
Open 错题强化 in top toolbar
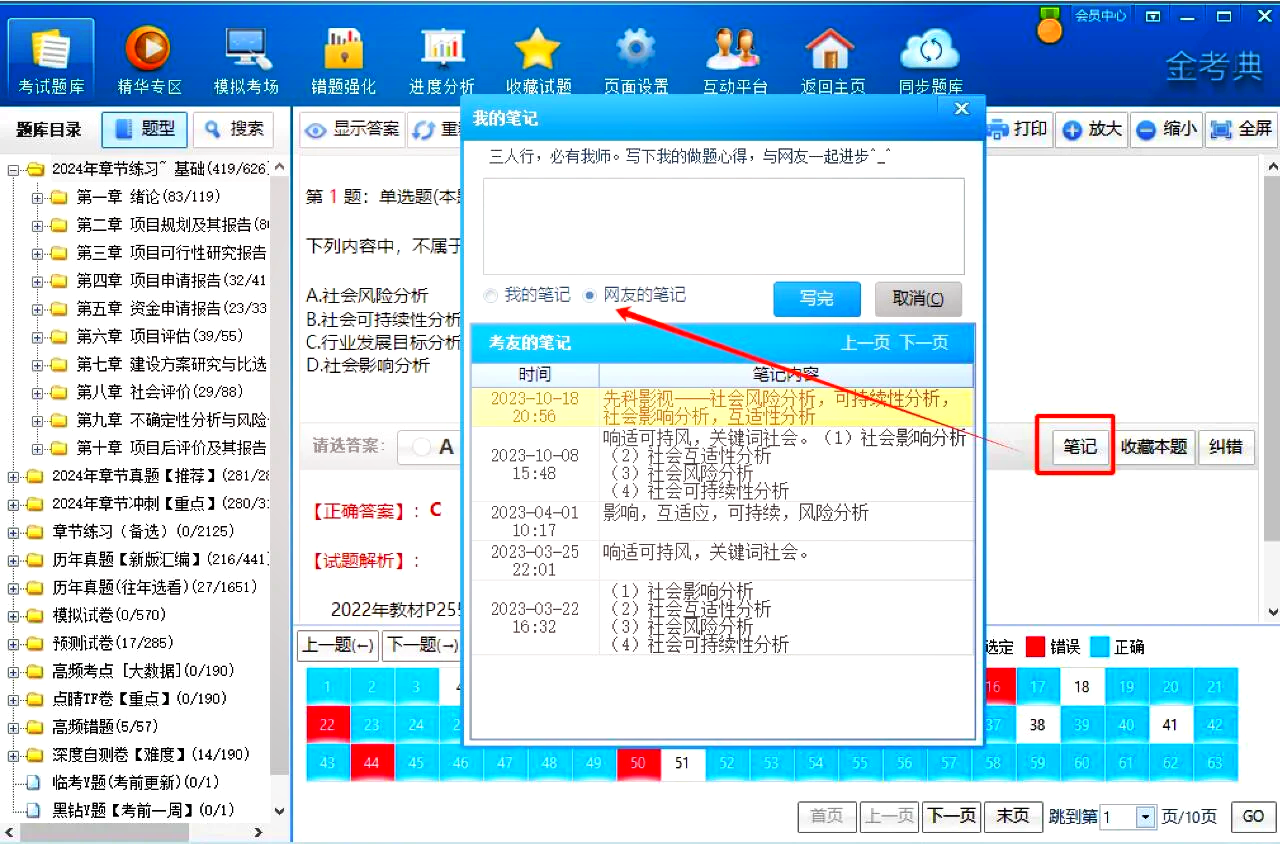coord(343,59)
